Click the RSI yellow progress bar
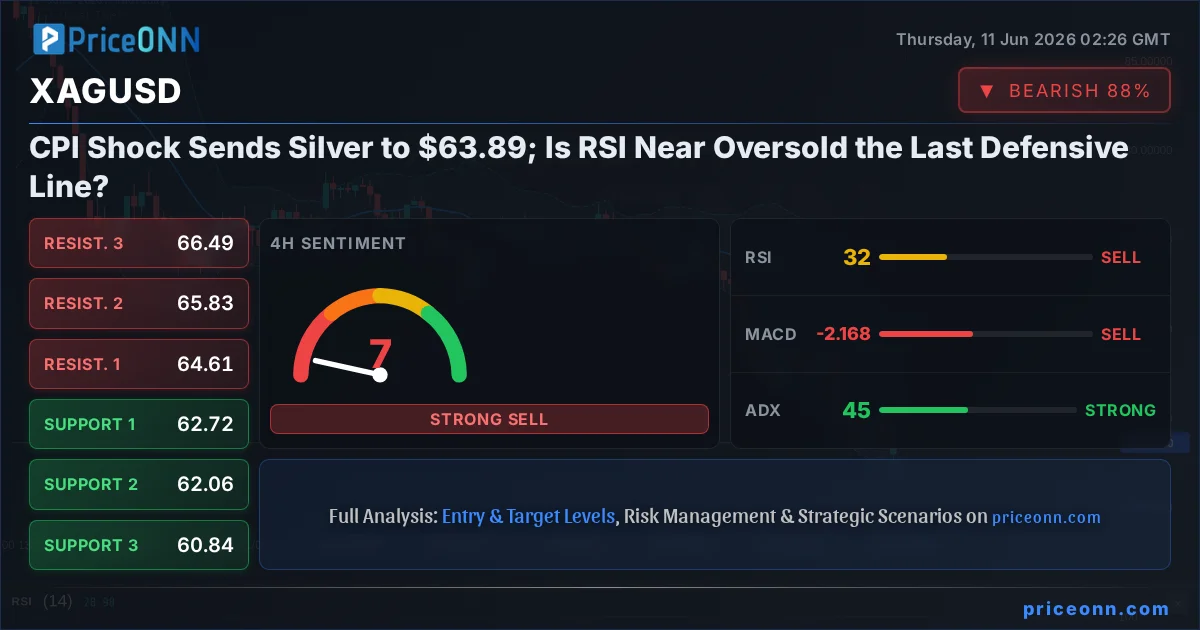 912,257
